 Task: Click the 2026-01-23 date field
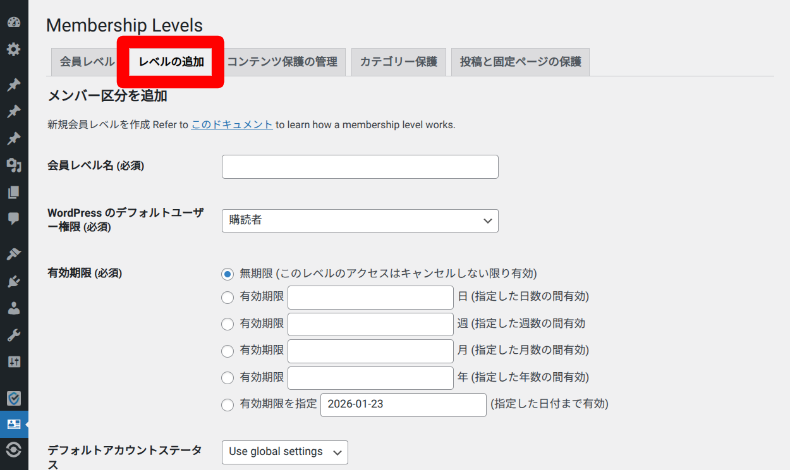(404, 405)
